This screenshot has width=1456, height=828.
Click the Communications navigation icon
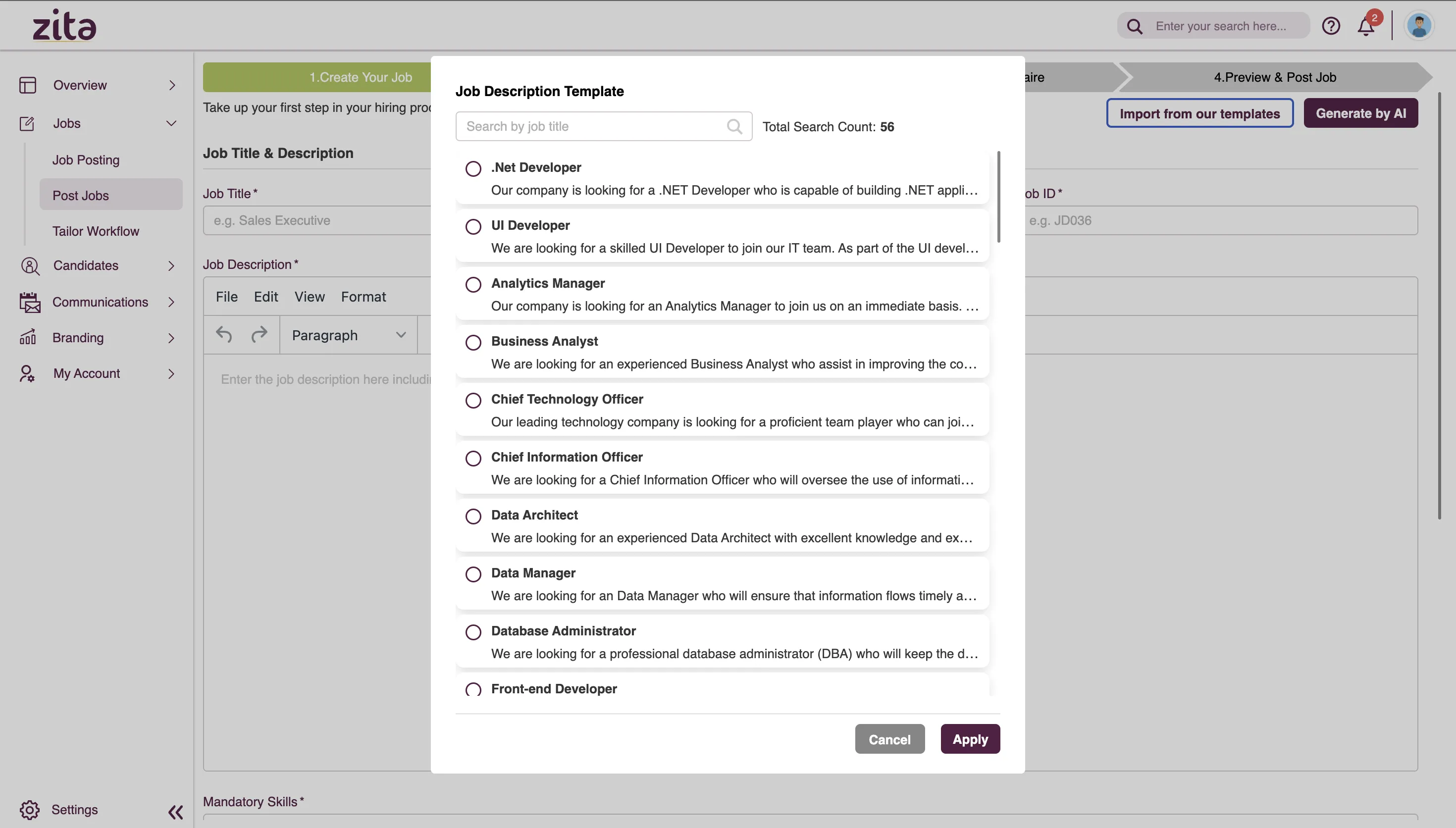27,301
